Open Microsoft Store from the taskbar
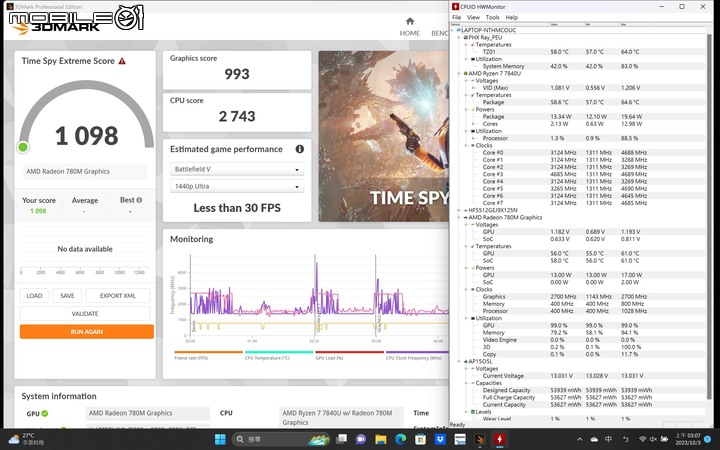 (x=420, y=439)
